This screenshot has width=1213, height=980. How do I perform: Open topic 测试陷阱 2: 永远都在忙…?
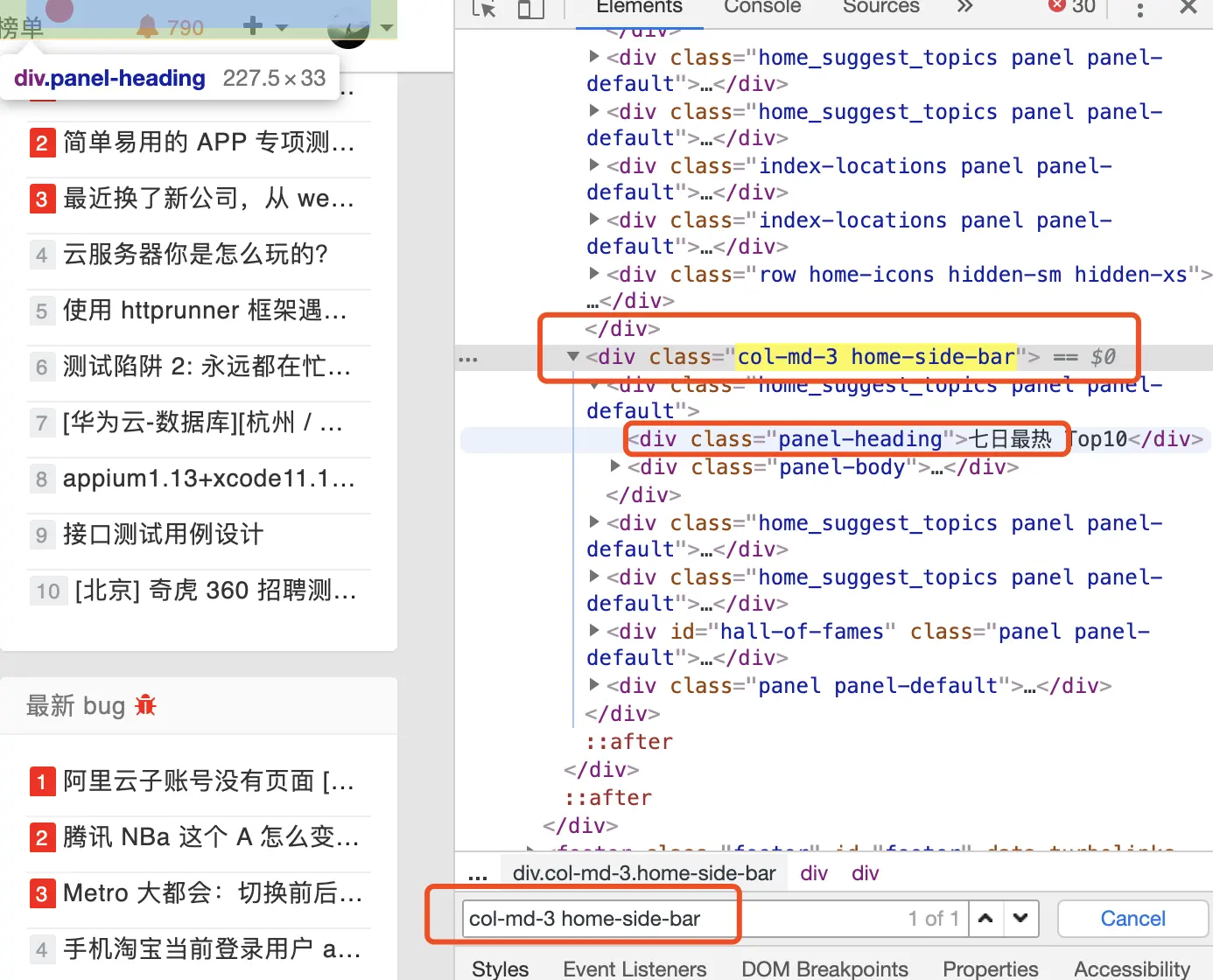(x=207, y=366)
